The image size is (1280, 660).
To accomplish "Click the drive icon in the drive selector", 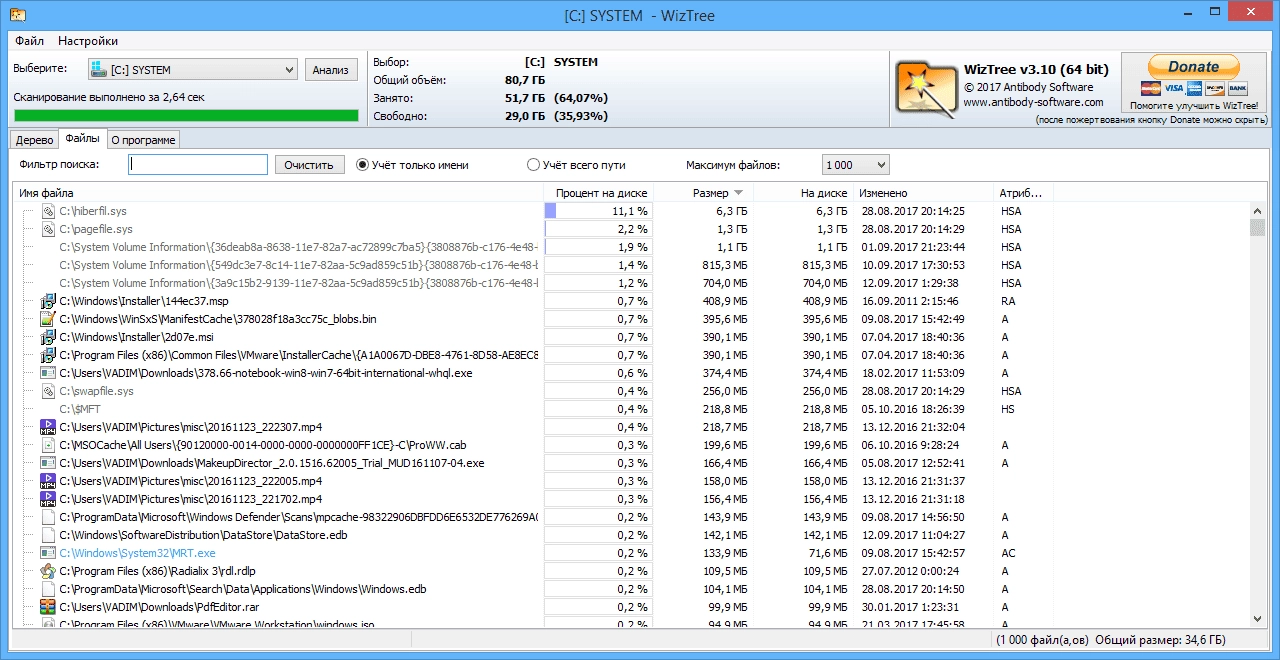I will click(x=98, y=70).
